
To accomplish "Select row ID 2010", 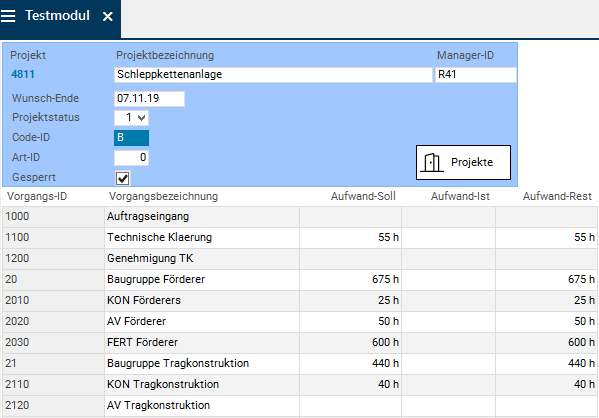I will pos(53,301).
